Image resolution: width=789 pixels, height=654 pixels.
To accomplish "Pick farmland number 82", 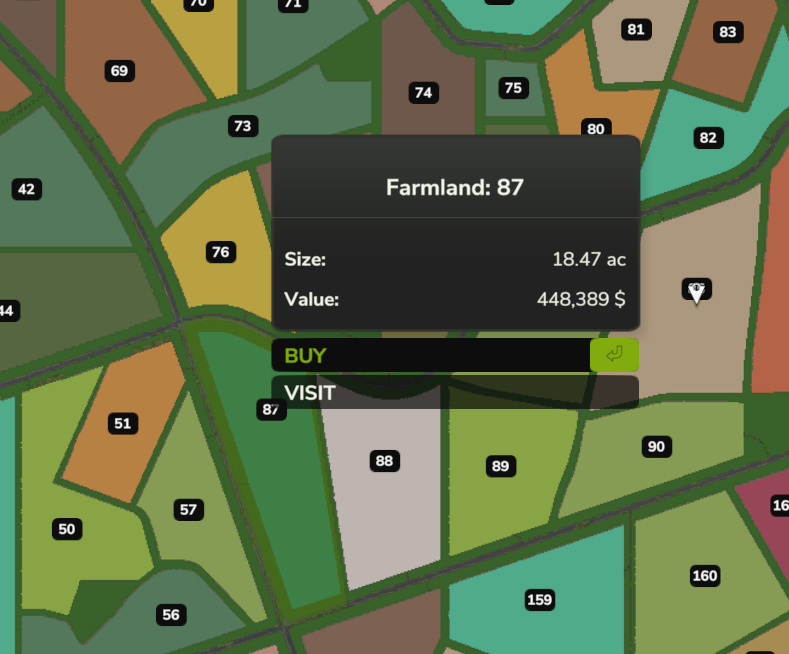I will click(x=708, y=138).
